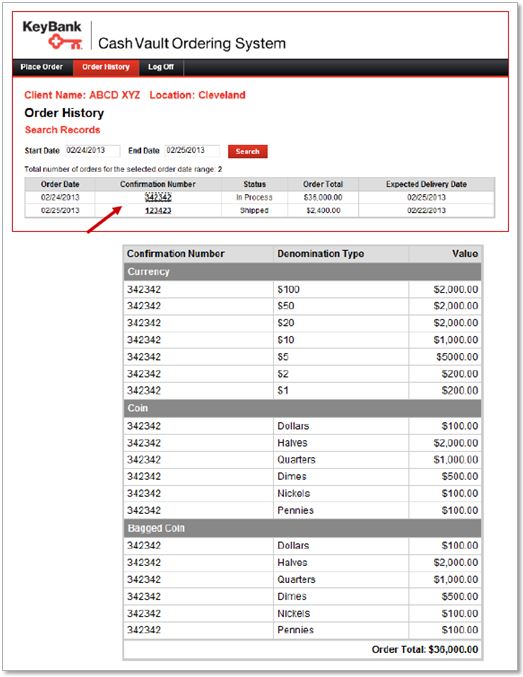The image size is (523, 677).
Task: Click the red Search button
Action: tap(247, 152)
